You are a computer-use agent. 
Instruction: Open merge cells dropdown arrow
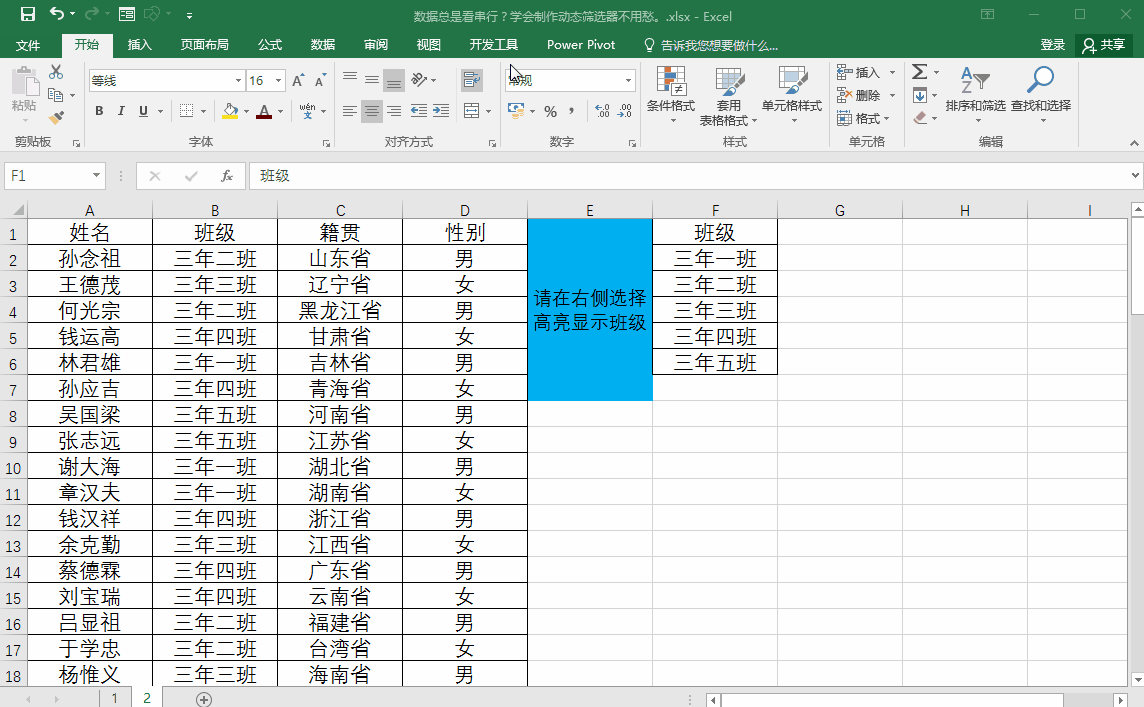coord(488,112)
